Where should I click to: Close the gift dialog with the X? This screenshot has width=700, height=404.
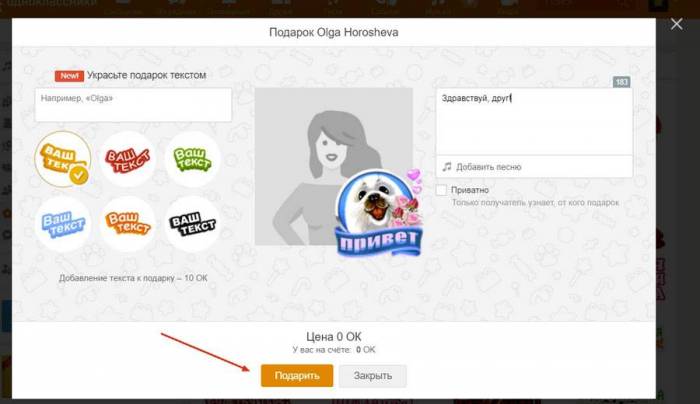[x=676, y=24]
